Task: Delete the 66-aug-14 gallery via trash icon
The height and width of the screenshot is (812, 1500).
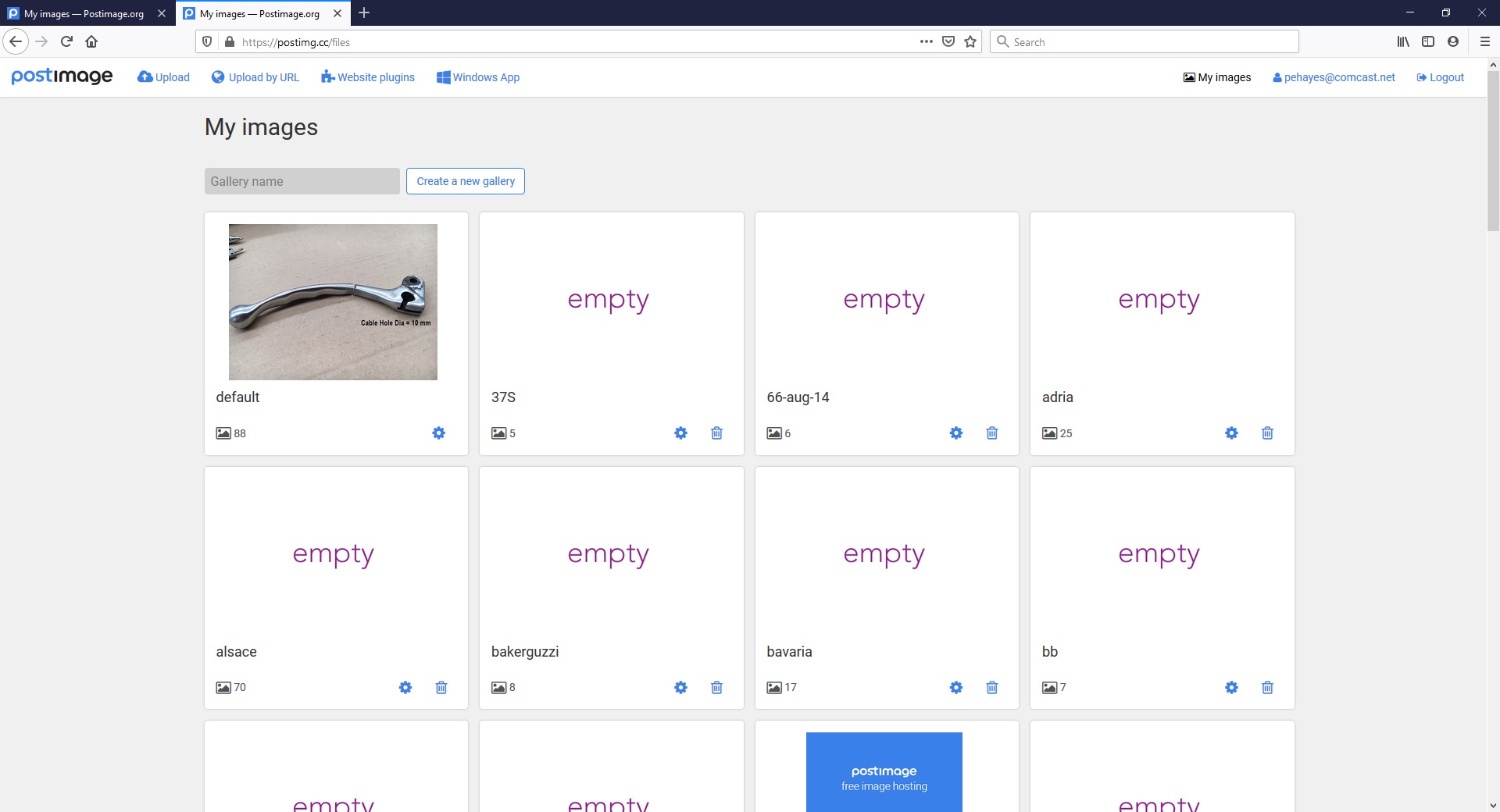Action: (x=992, y=433)
